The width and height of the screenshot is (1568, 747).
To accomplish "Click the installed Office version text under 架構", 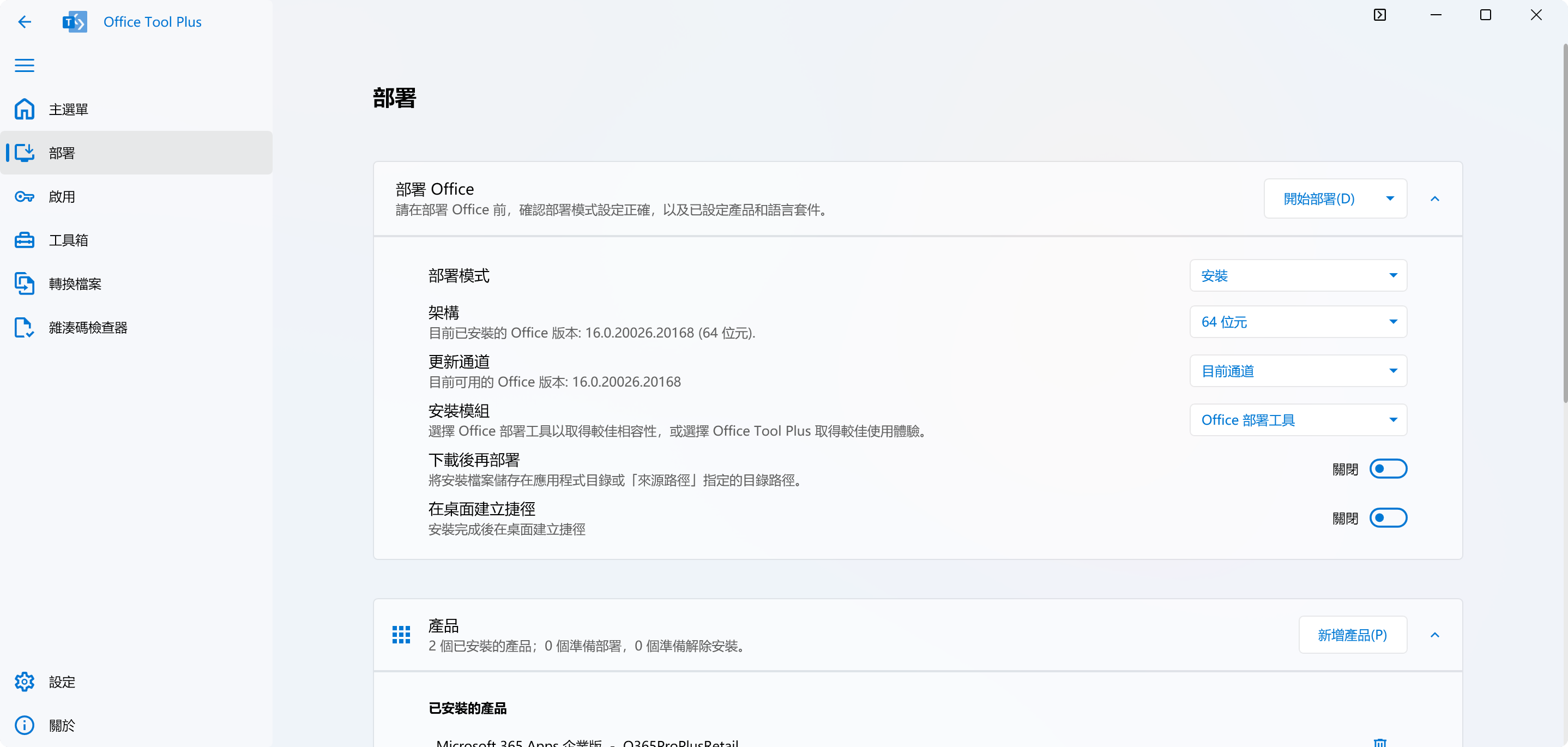I will [592, 333].
